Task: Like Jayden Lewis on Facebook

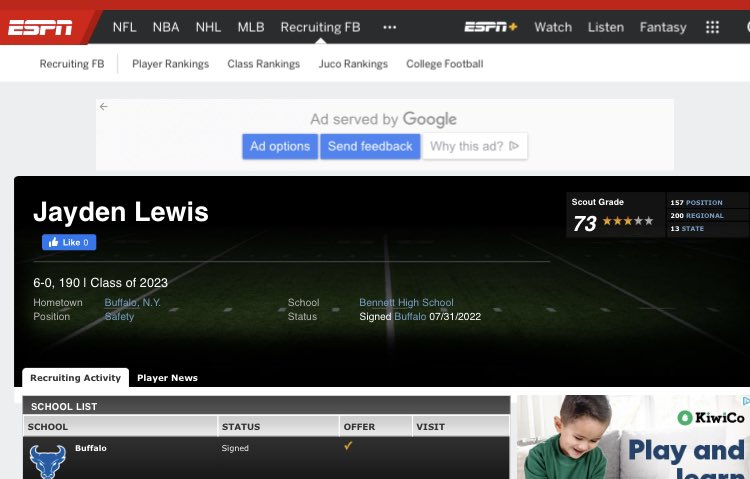Action: pos(69,242)
